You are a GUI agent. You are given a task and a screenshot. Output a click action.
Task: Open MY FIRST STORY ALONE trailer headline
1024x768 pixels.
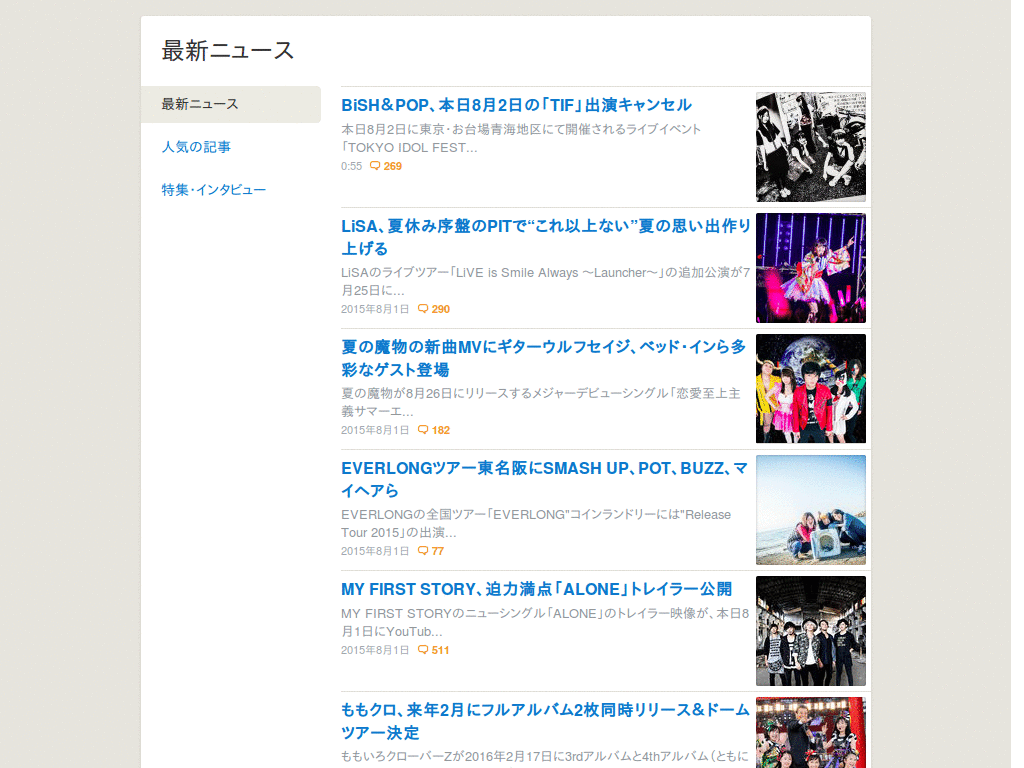536,589
